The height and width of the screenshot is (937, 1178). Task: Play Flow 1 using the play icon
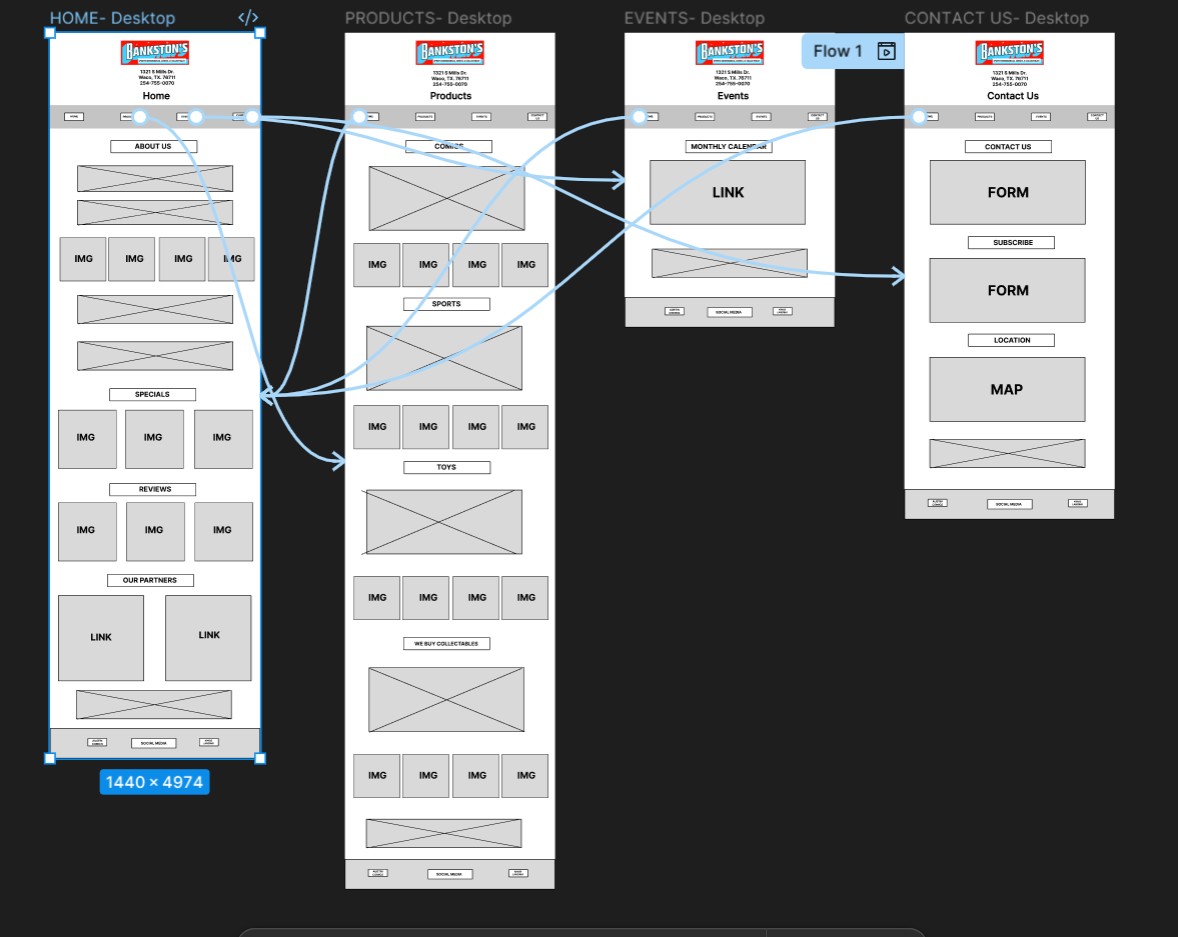(x=886, y=51)
